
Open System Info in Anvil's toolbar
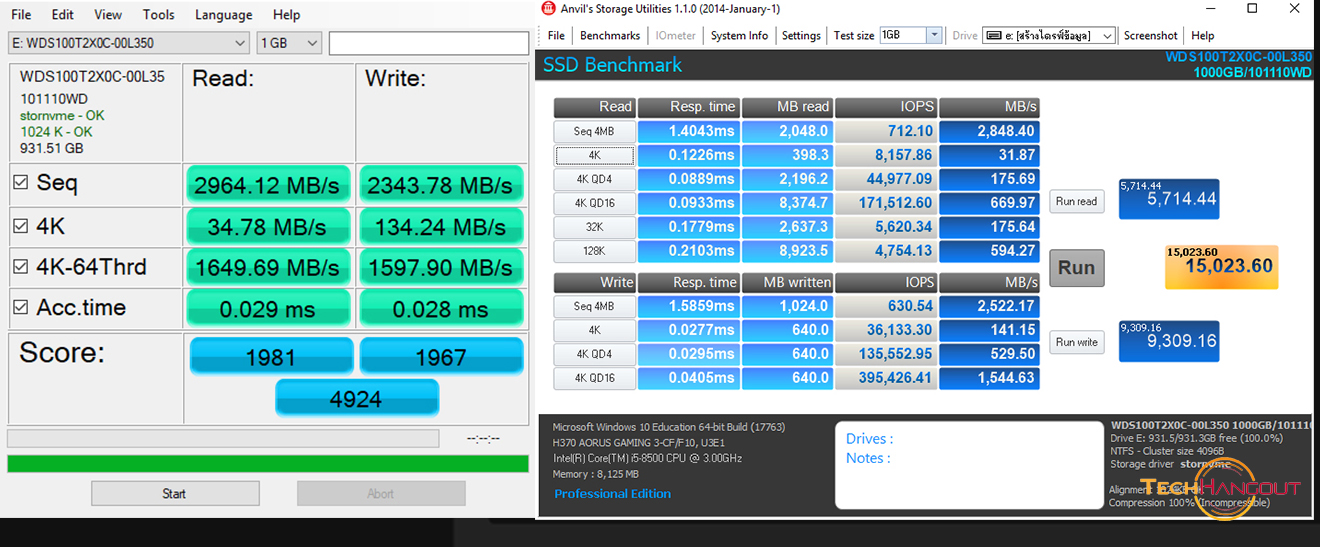[x=739, y=35]
